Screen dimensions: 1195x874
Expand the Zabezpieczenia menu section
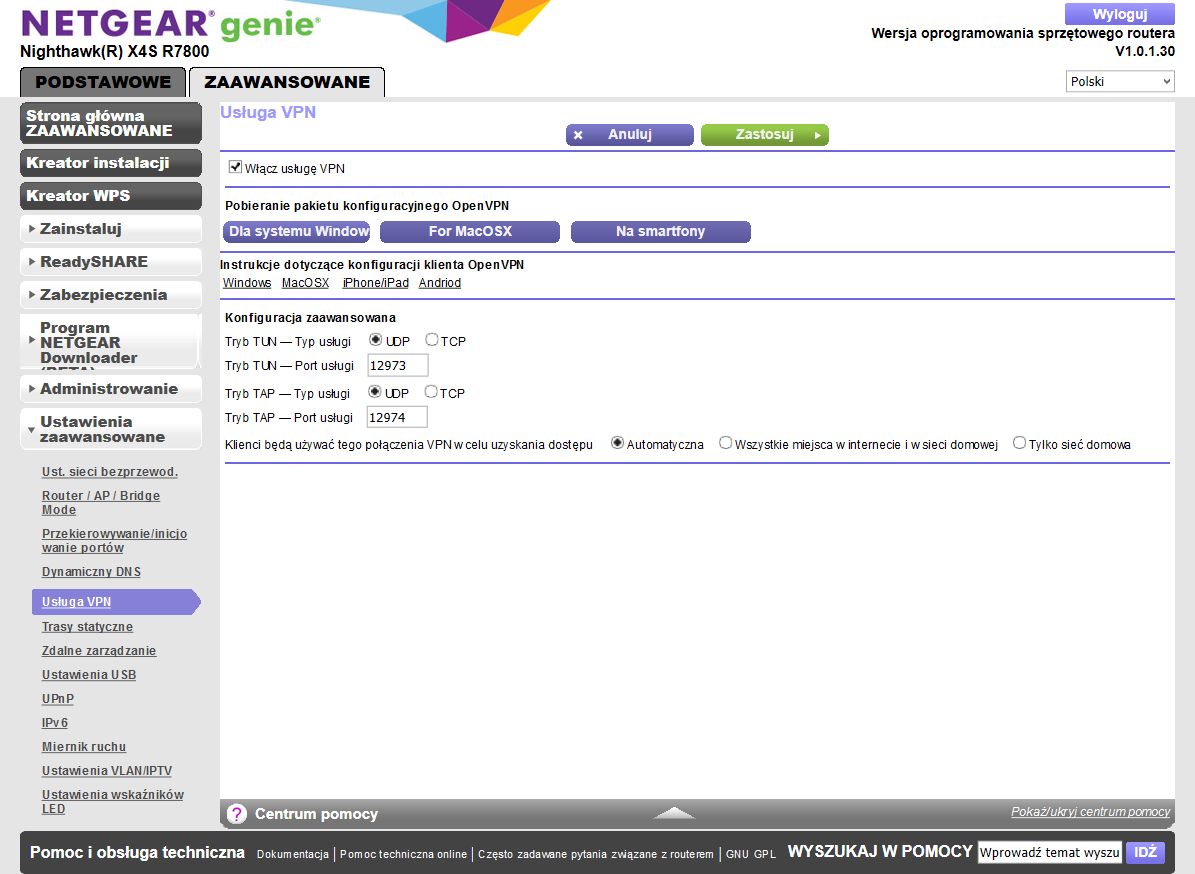pos(111,295)
